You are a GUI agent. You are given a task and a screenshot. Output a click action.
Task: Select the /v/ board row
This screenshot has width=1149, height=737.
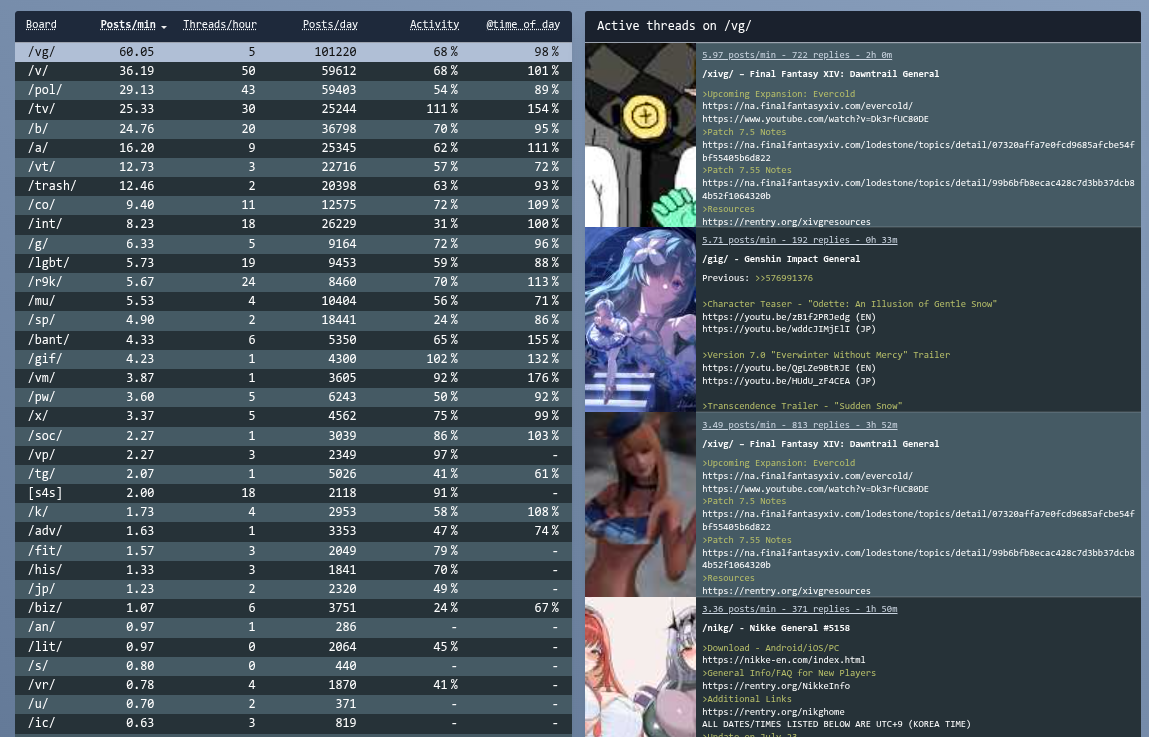[293, 71]
